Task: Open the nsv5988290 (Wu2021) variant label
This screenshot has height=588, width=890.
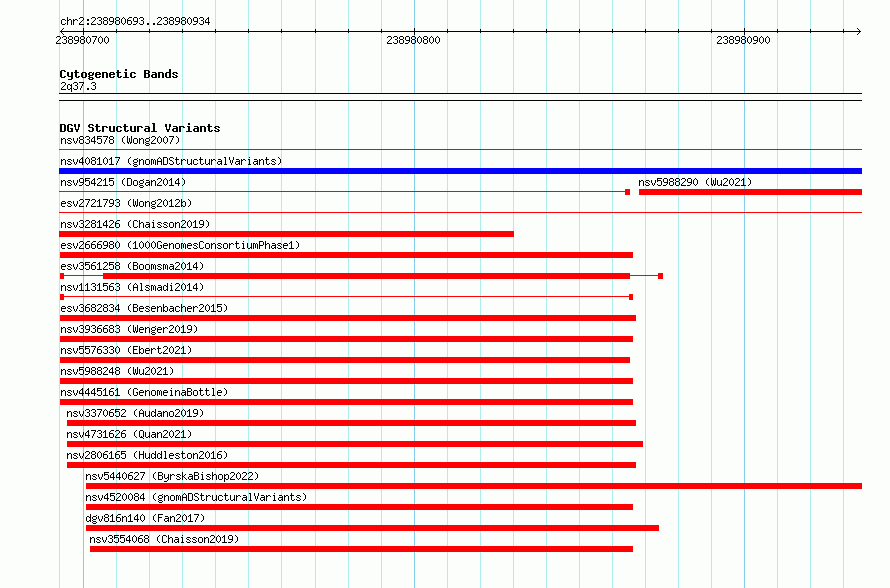Action: [x=695, y=182]
